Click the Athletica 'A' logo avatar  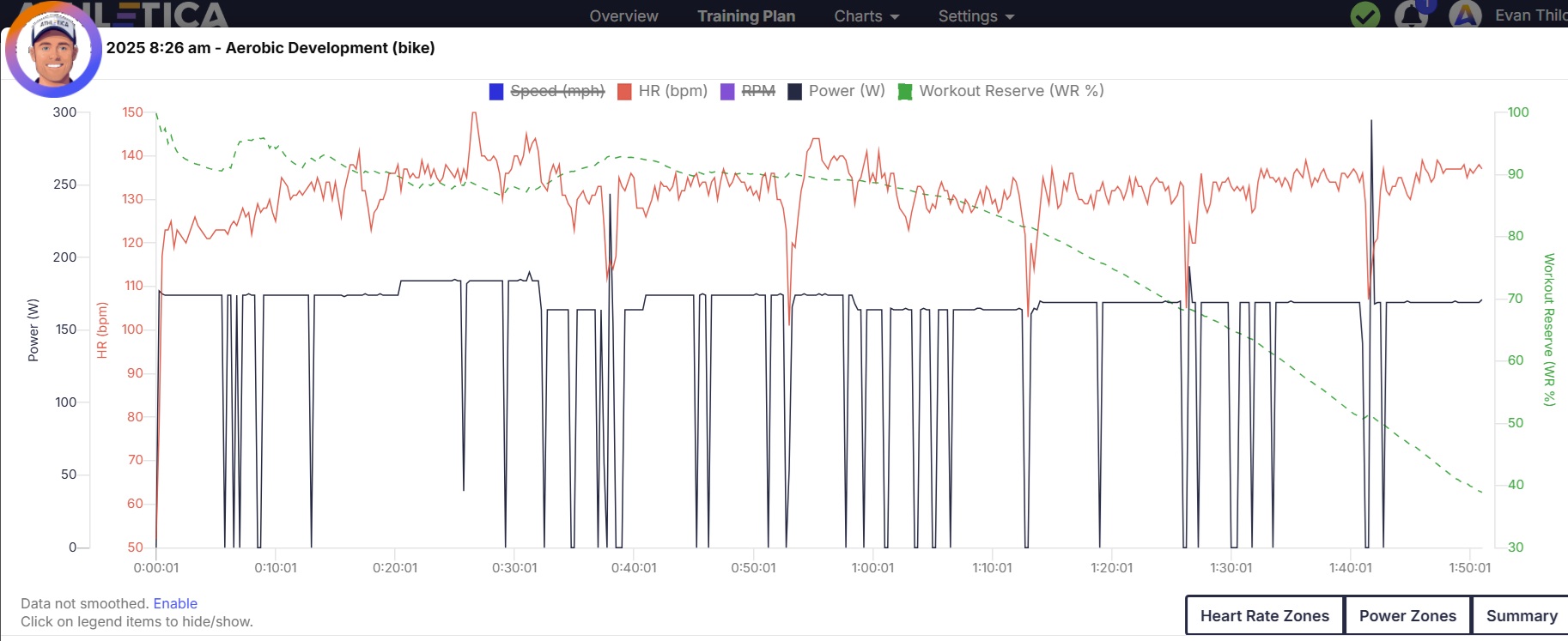coord(1465,15)
